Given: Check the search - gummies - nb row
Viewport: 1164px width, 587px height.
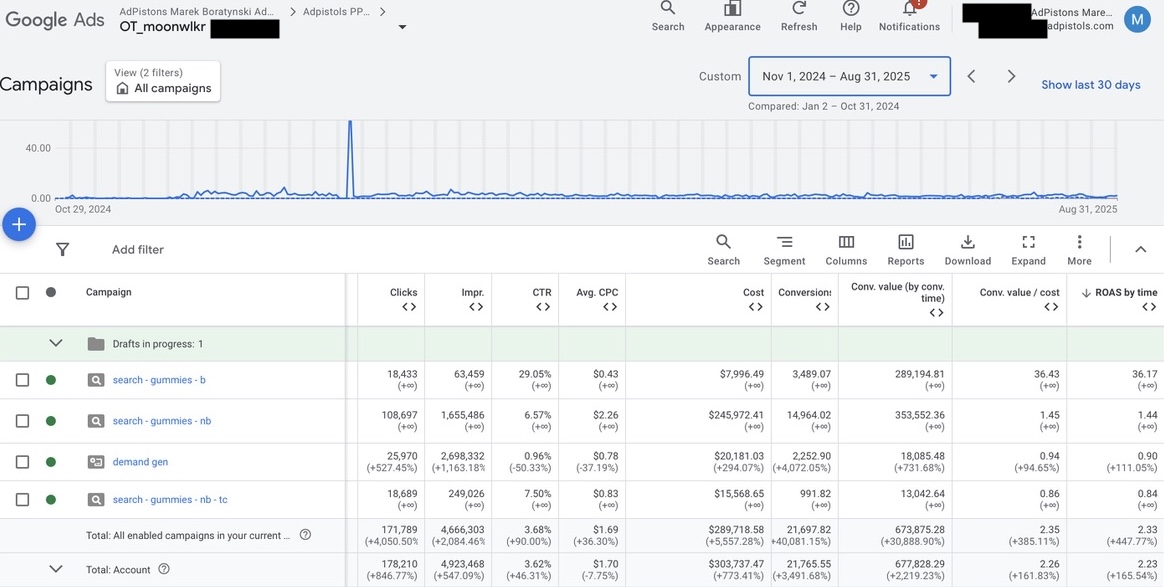Looking at the screenshot, I should point(22,421).
